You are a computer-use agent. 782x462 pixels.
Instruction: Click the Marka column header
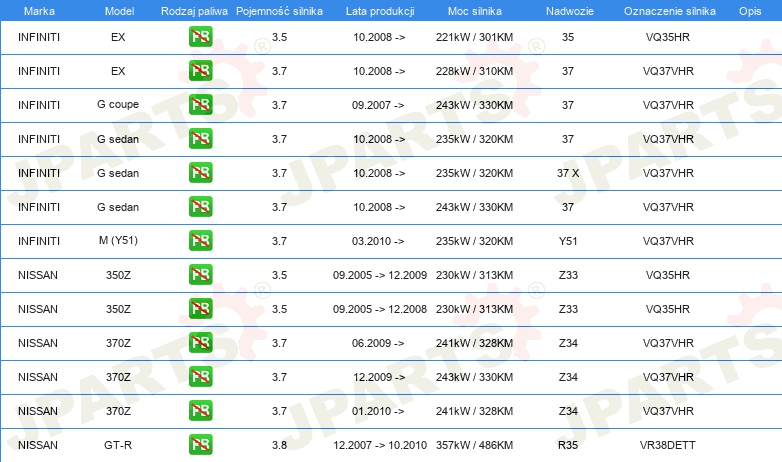[x=39, y=11]
